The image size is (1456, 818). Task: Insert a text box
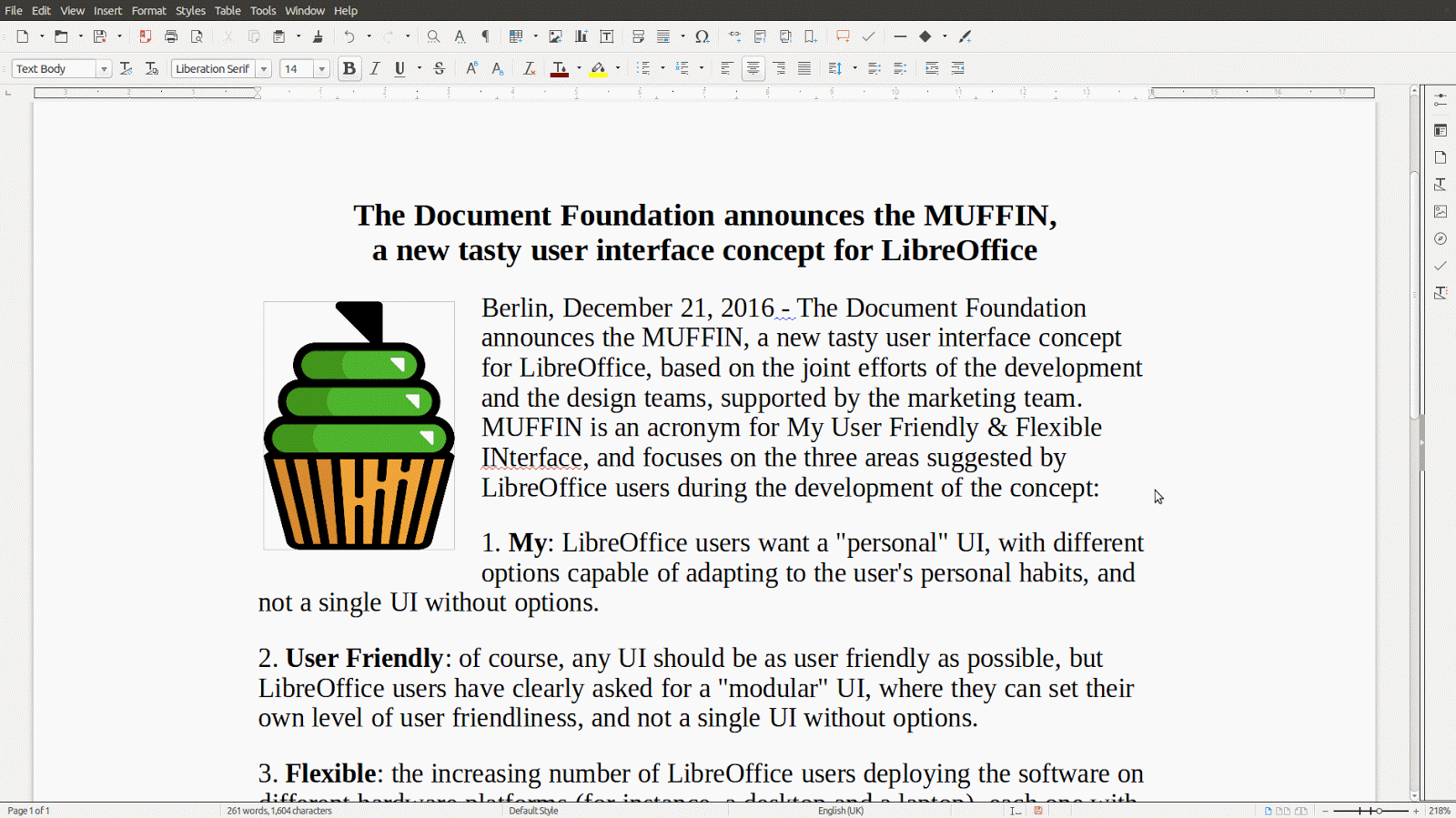pos(607,36)
